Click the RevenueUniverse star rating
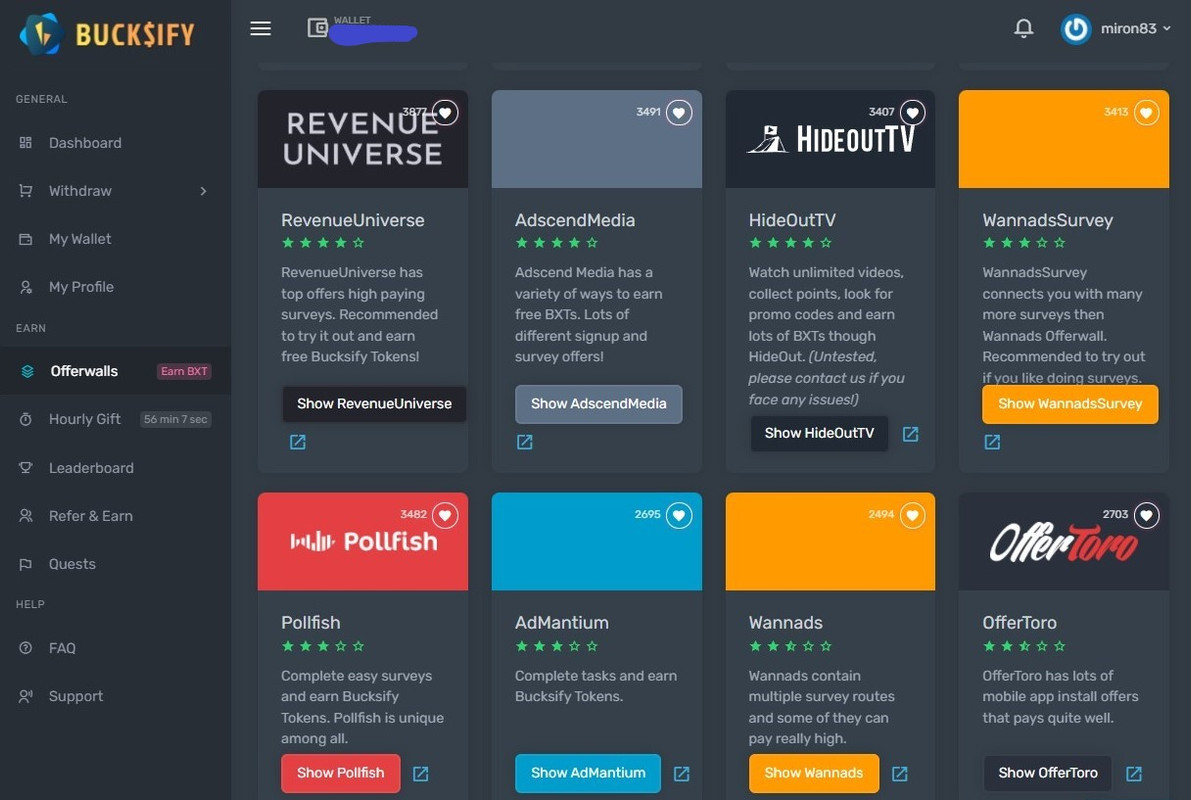1191x800 pixels. tap(323, 243)
